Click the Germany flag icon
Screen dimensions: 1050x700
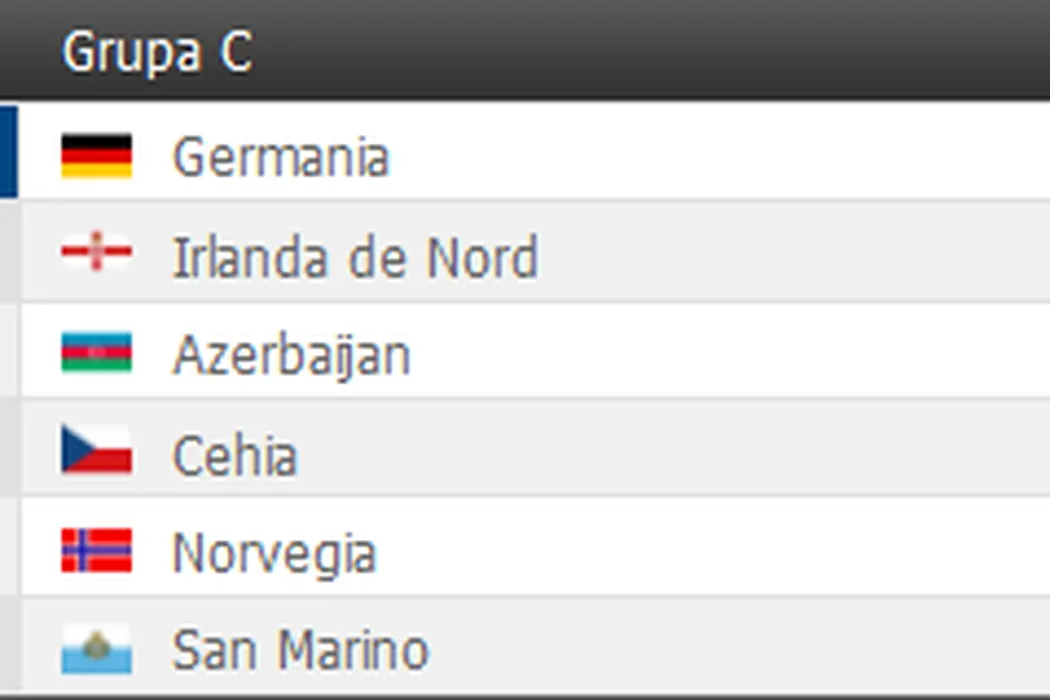(x=96, y=156)
